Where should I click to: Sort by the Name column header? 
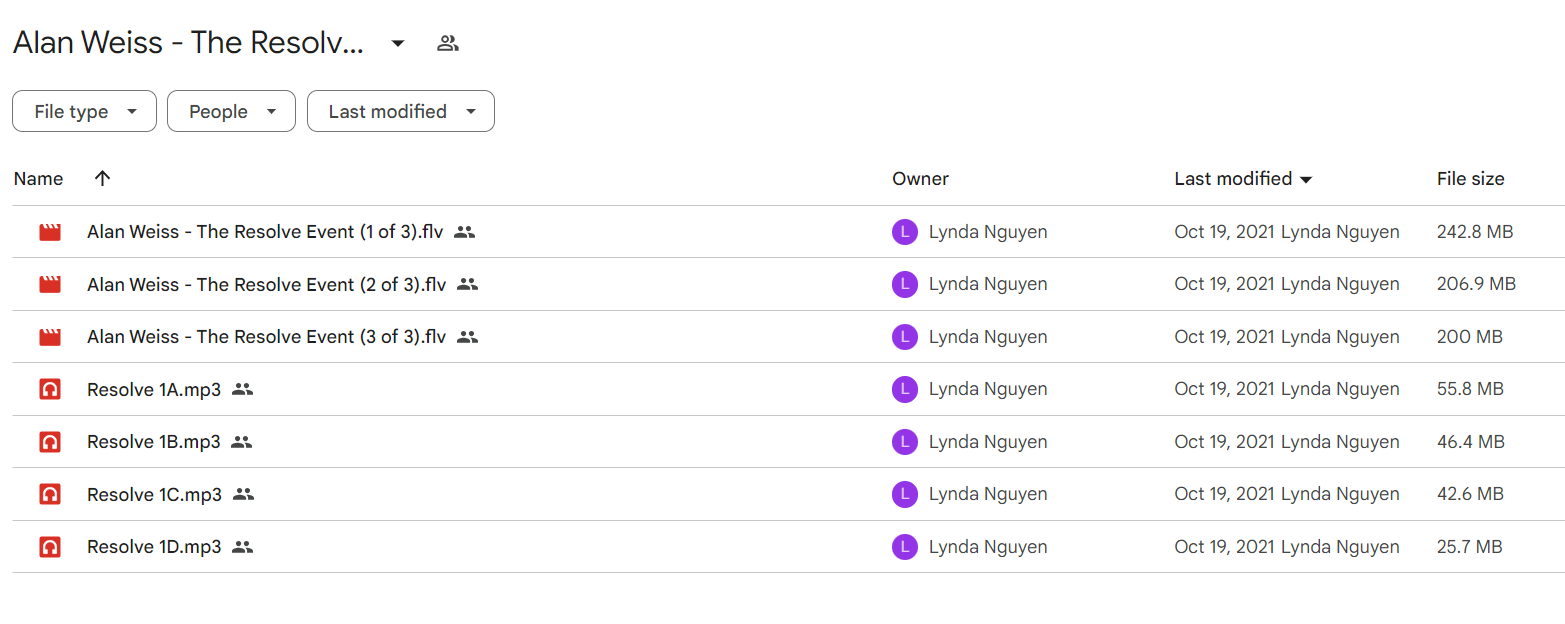click(38, 179)
